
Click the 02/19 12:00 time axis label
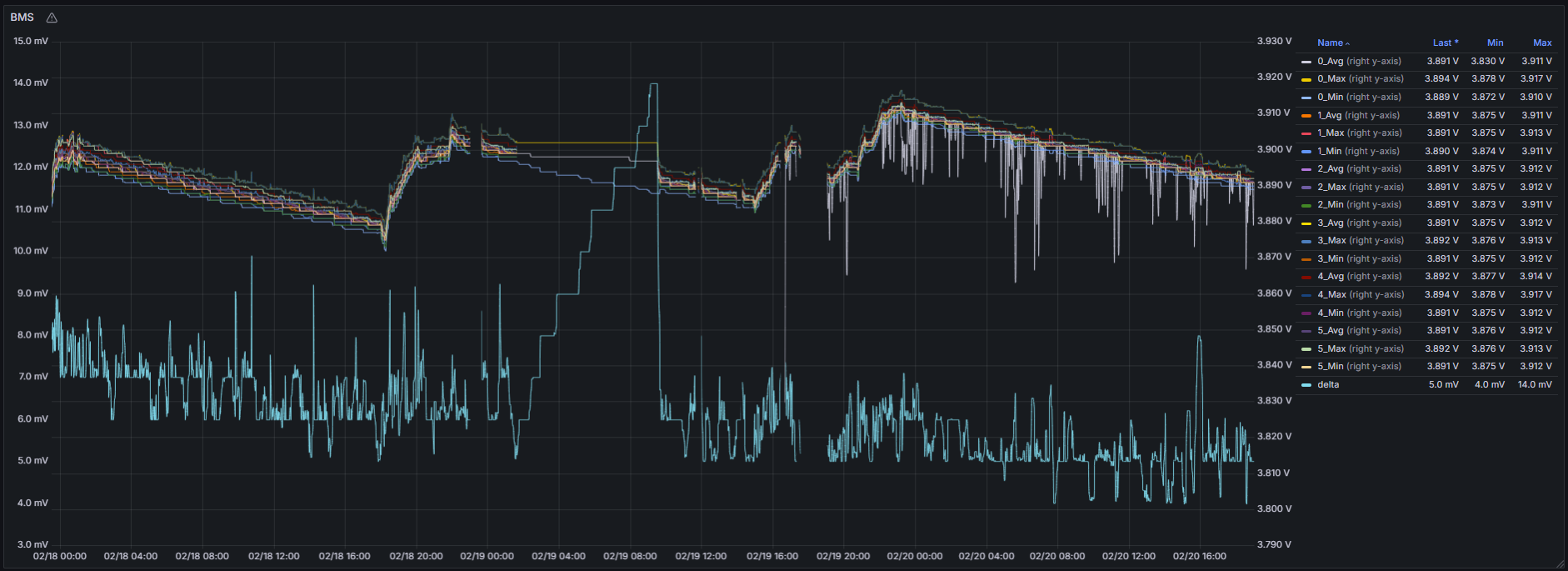click(701, 556)
